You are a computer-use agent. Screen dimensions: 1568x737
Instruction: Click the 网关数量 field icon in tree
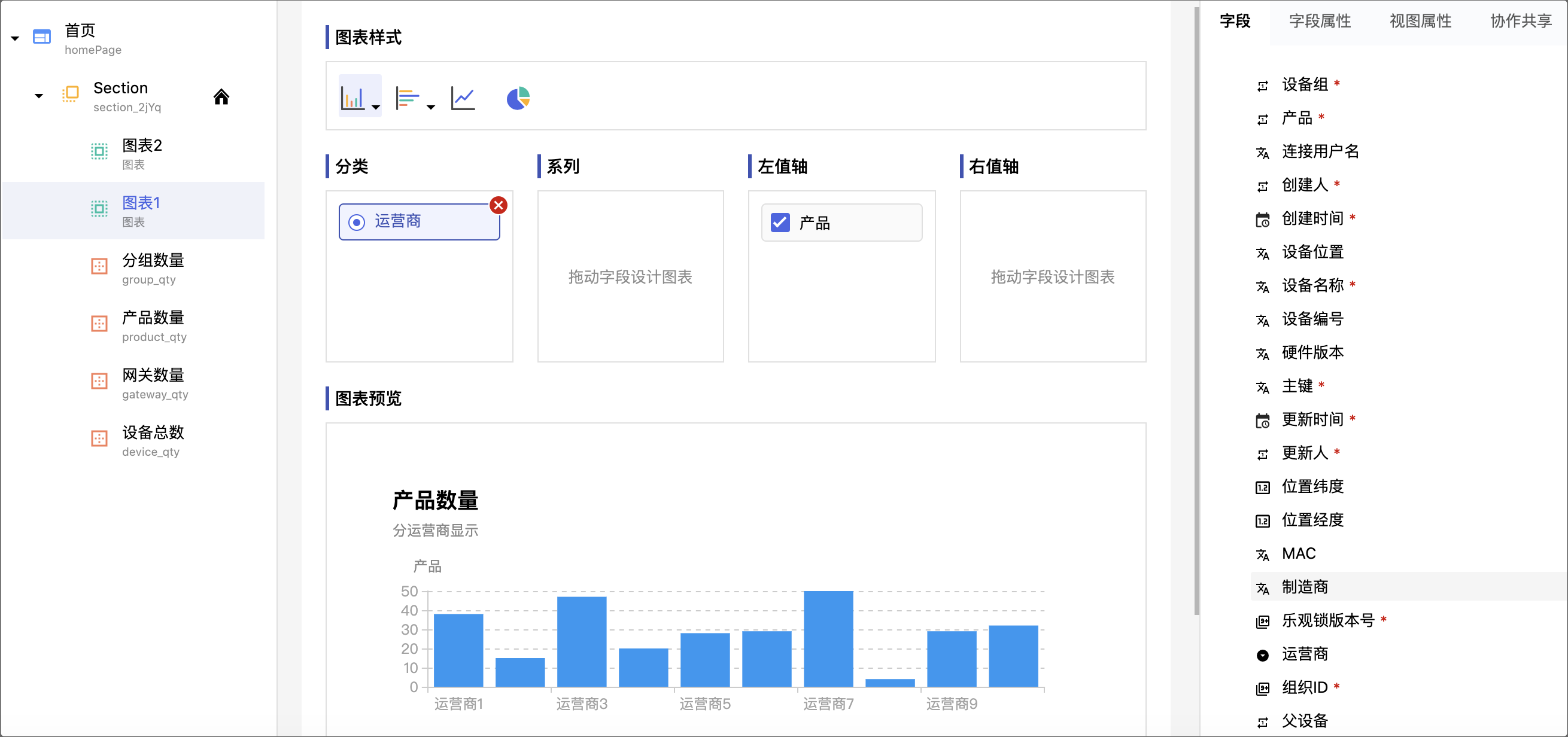99,381
